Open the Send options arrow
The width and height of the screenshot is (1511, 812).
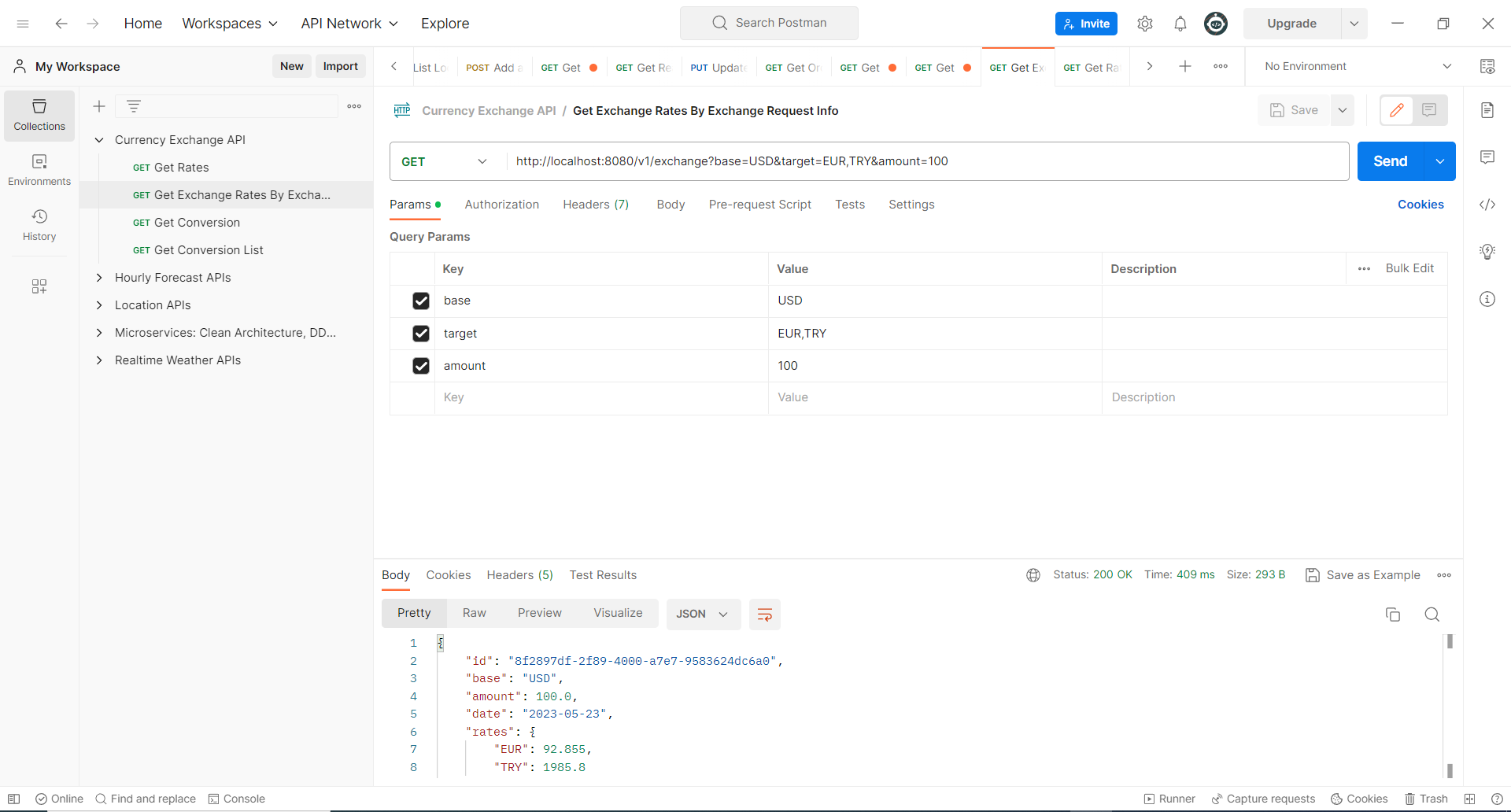coord(1440,161)
